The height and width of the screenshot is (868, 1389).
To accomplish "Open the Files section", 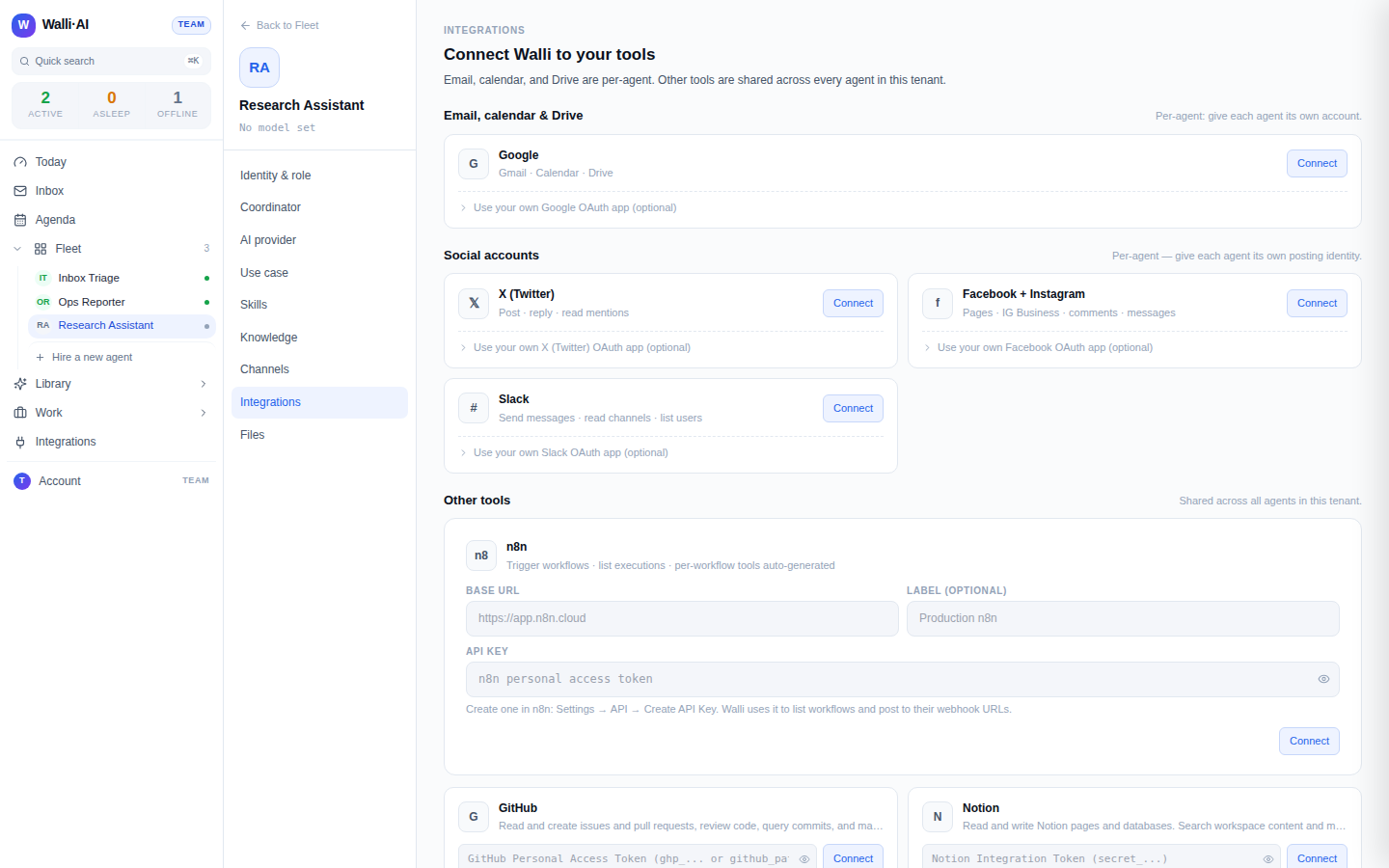I will pyautogui.click(x=319, y=435).
